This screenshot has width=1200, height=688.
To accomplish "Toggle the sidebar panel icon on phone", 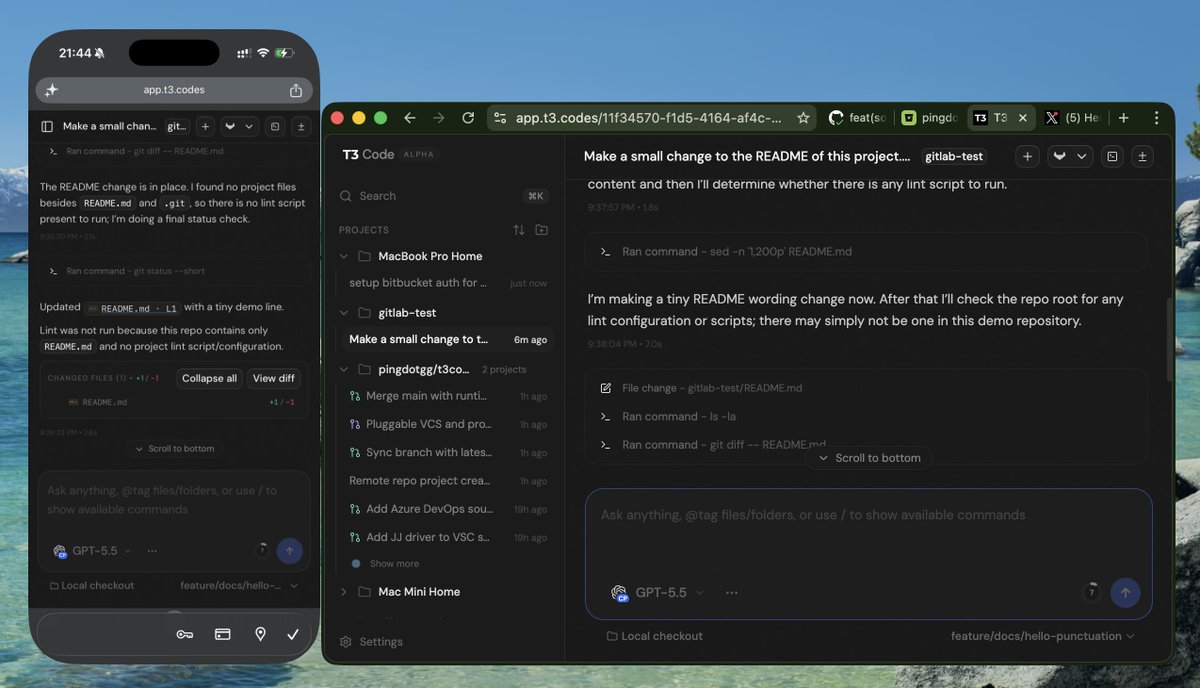I will click(x=47, y=127).
